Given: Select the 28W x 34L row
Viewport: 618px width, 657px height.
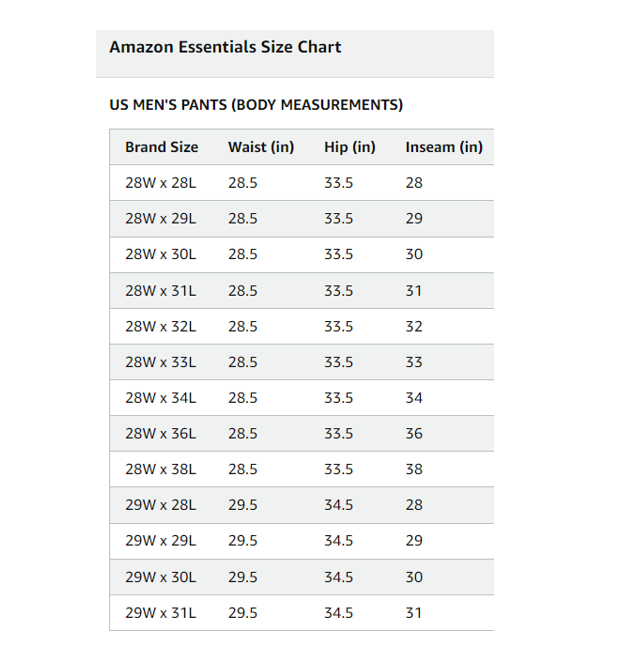Looking at the screenshot, I should point(302,398).
